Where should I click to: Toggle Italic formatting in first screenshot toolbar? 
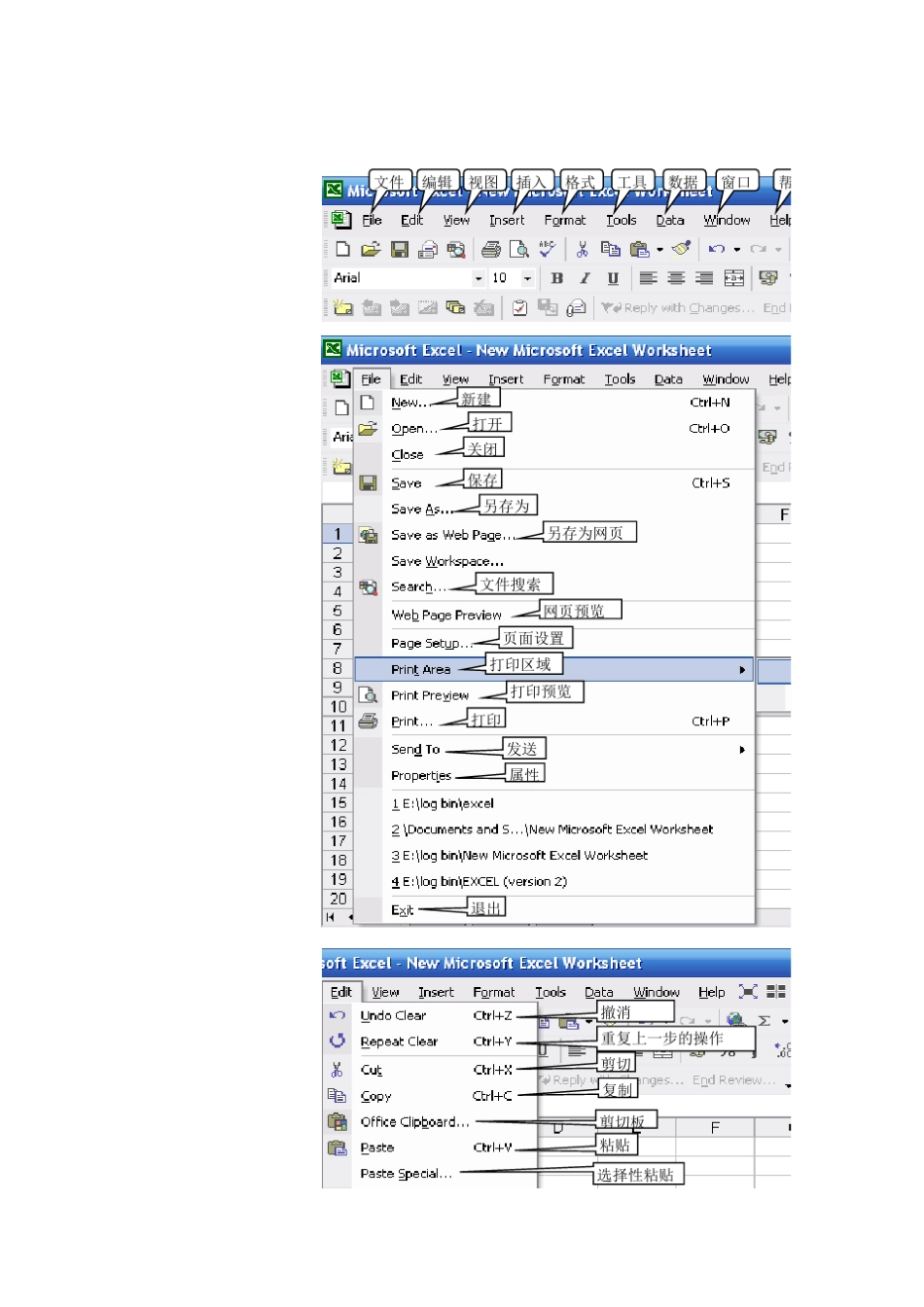[x=585, y=278]
